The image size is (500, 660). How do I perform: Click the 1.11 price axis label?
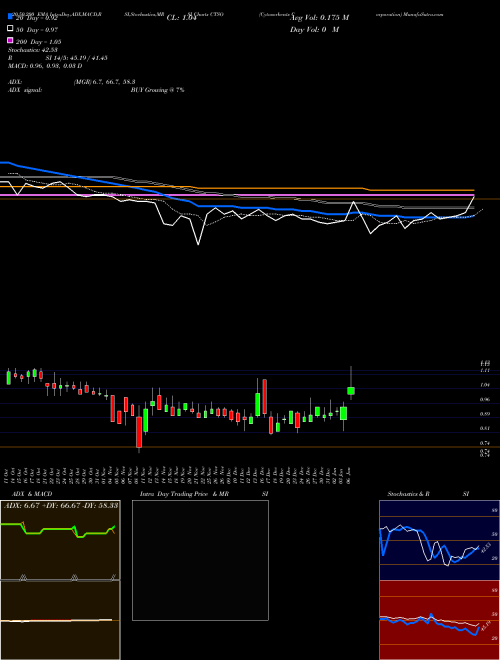pos(485,370)
